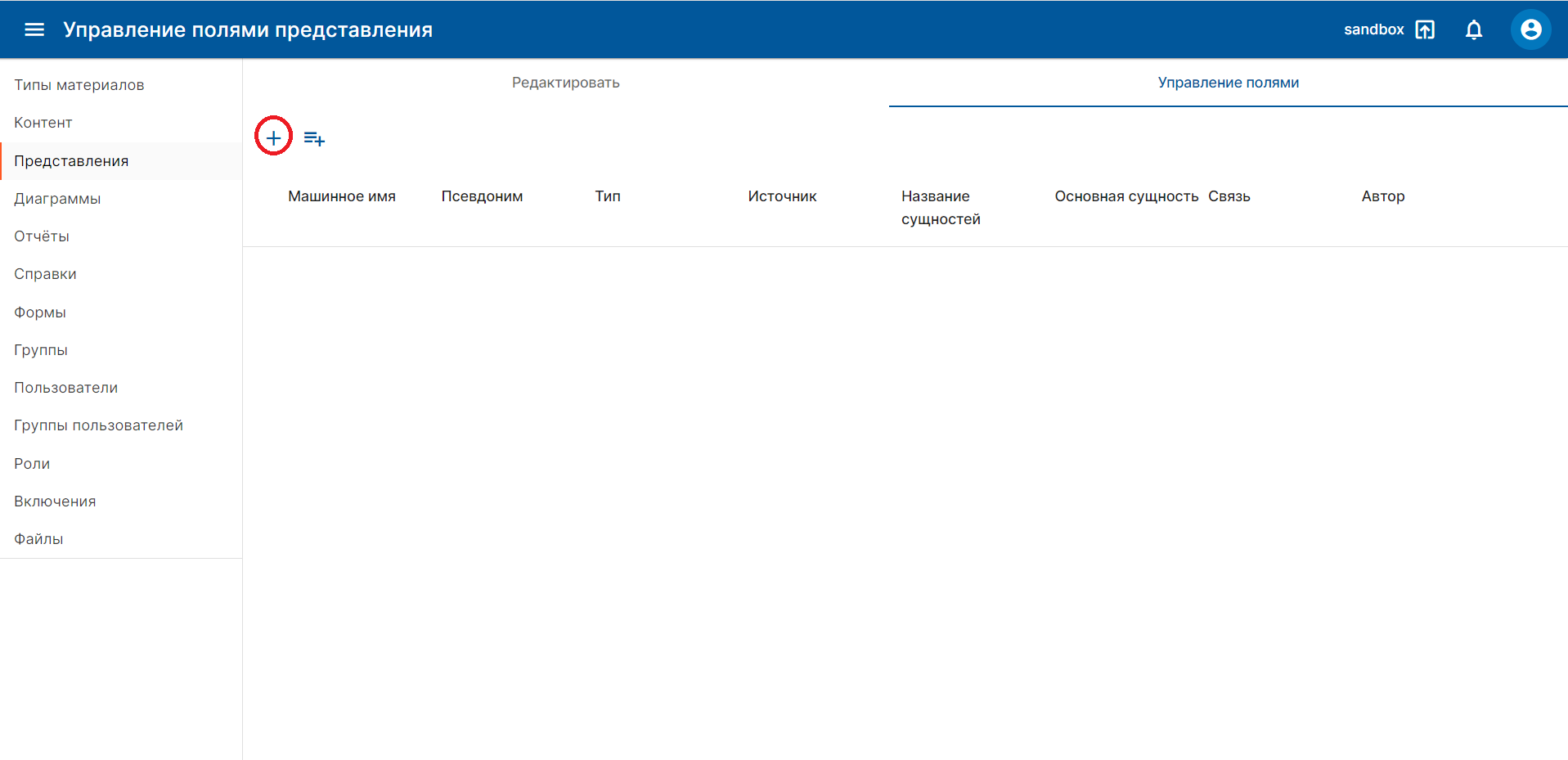Select the Управление полями tab

point(1228,83)
